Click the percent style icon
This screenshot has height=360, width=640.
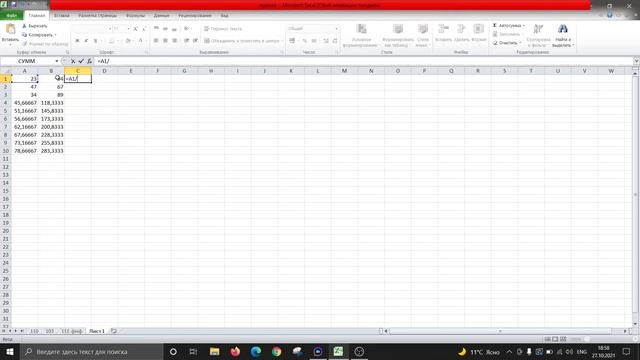point(304,41)
